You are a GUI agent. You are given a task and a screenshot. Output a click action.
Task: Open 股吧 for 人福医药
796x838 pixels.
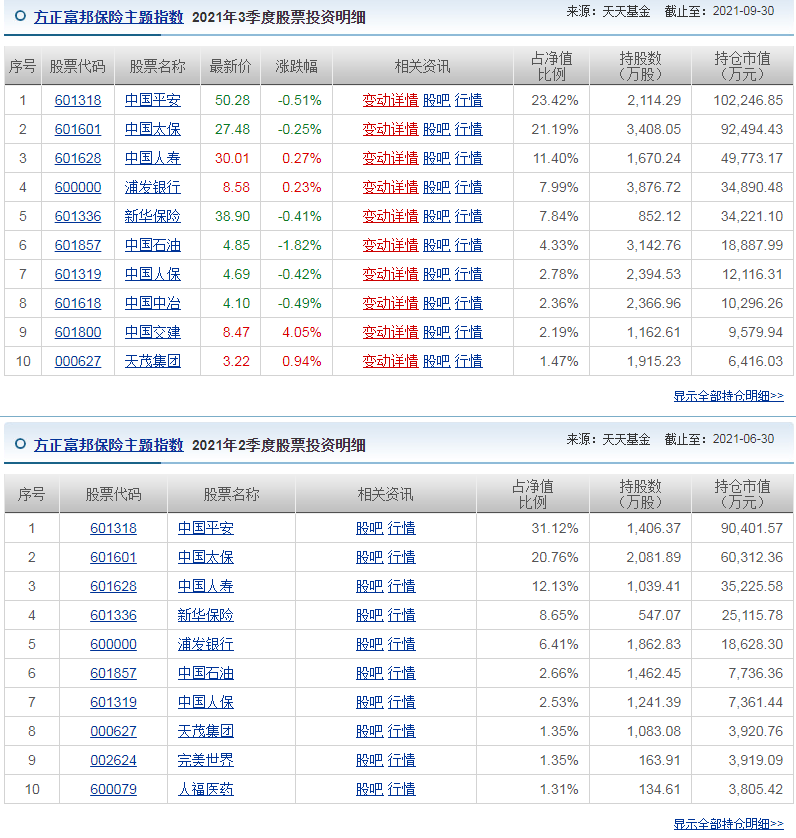pyautogui.click(x=369, y=789)
